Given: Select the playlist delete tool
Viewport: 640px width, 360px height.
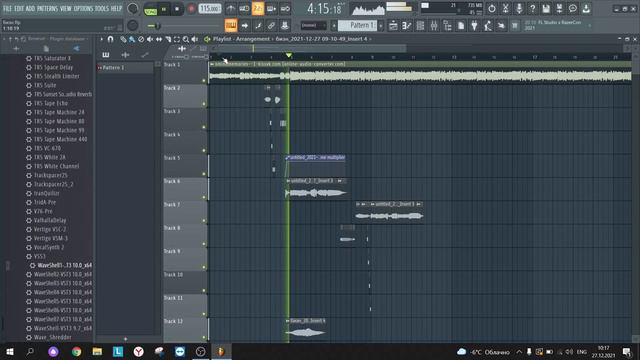Looking at the screenshot, I should click(141, 39).
